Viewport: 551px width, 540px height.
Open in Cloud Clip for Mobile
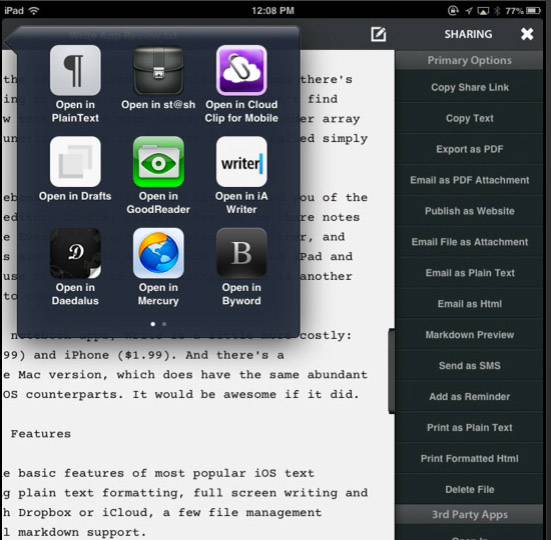[x=241, y=70]
